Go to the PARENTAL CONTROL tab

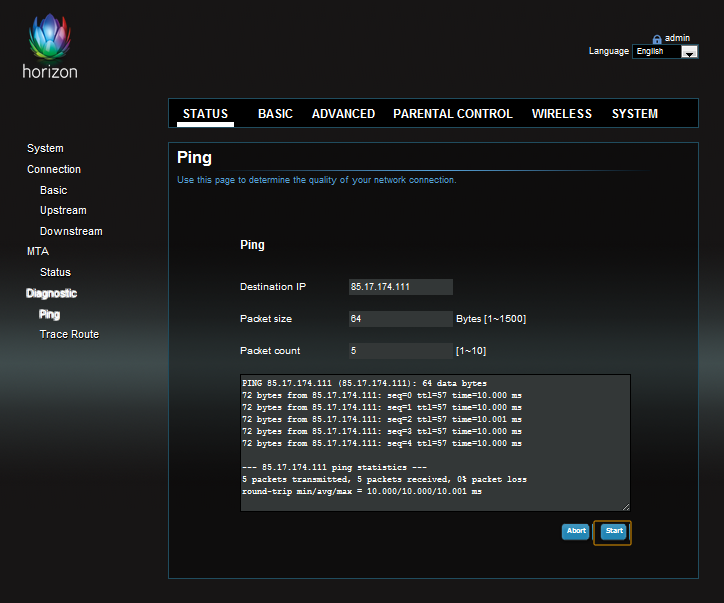452,114
